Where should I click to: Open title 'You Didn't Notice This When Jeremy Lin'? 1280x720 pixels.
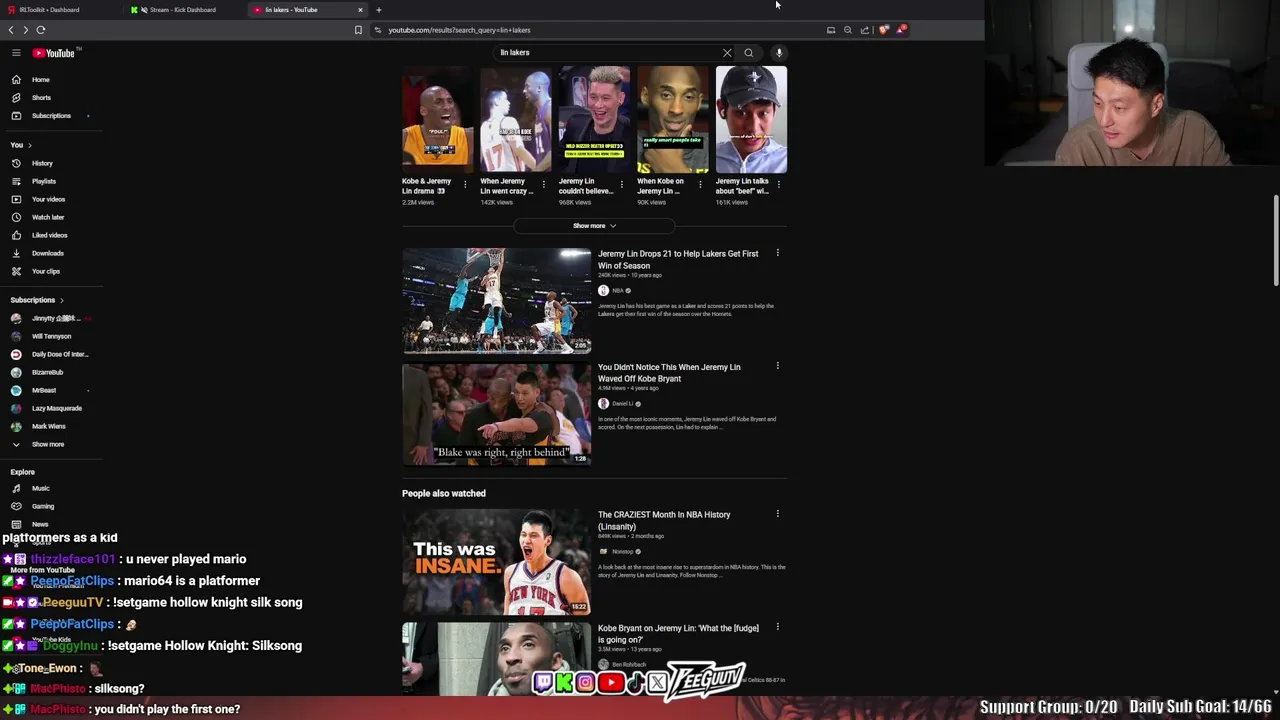[x=669, y=373]
